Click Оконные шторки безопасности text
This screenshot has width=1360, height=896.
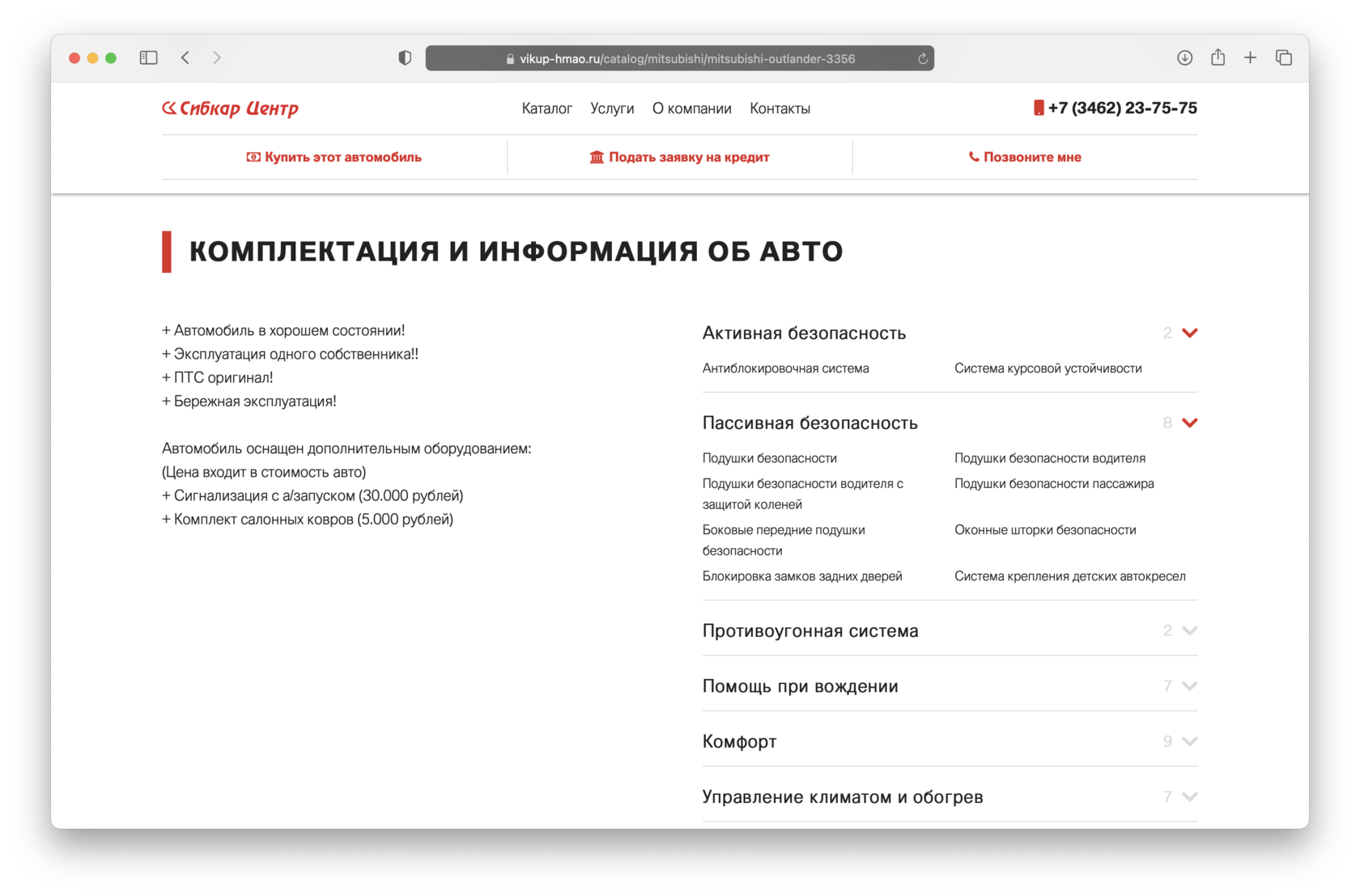[x=1045, y=529]
